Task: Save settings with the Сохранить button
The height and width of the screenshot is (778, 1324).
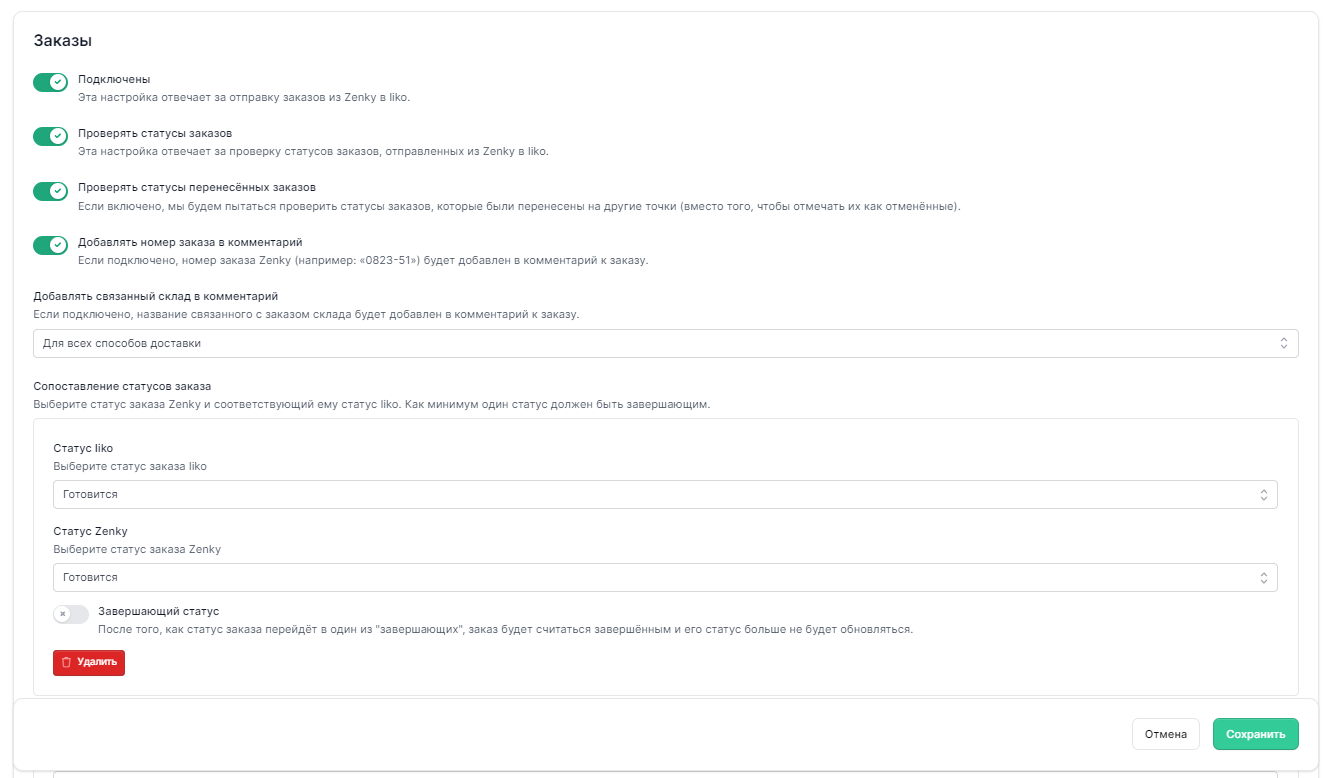Action: point(1255,734)
